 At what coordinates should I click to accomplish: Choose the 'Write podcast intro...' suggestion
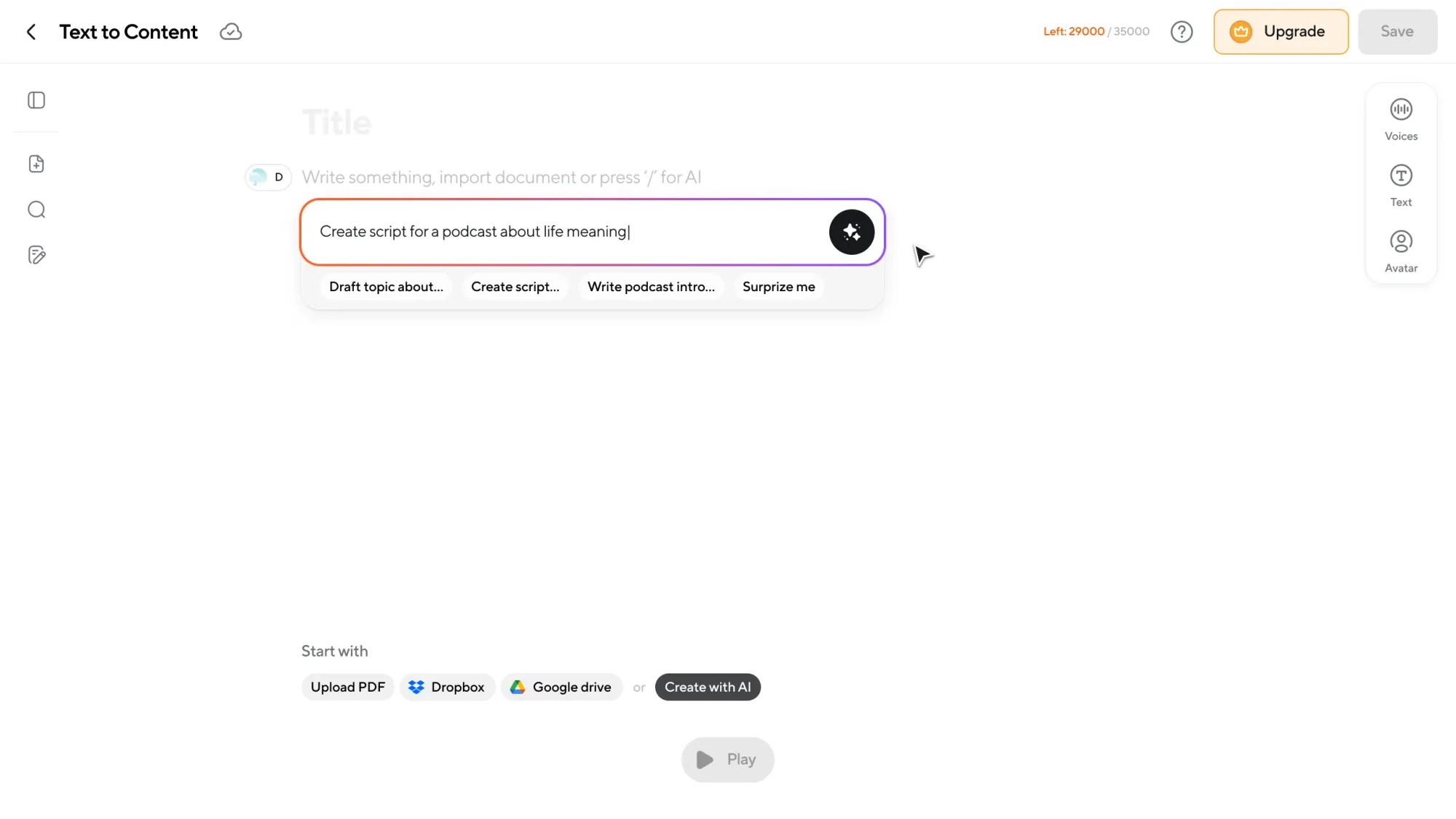[x=651, y=287]
